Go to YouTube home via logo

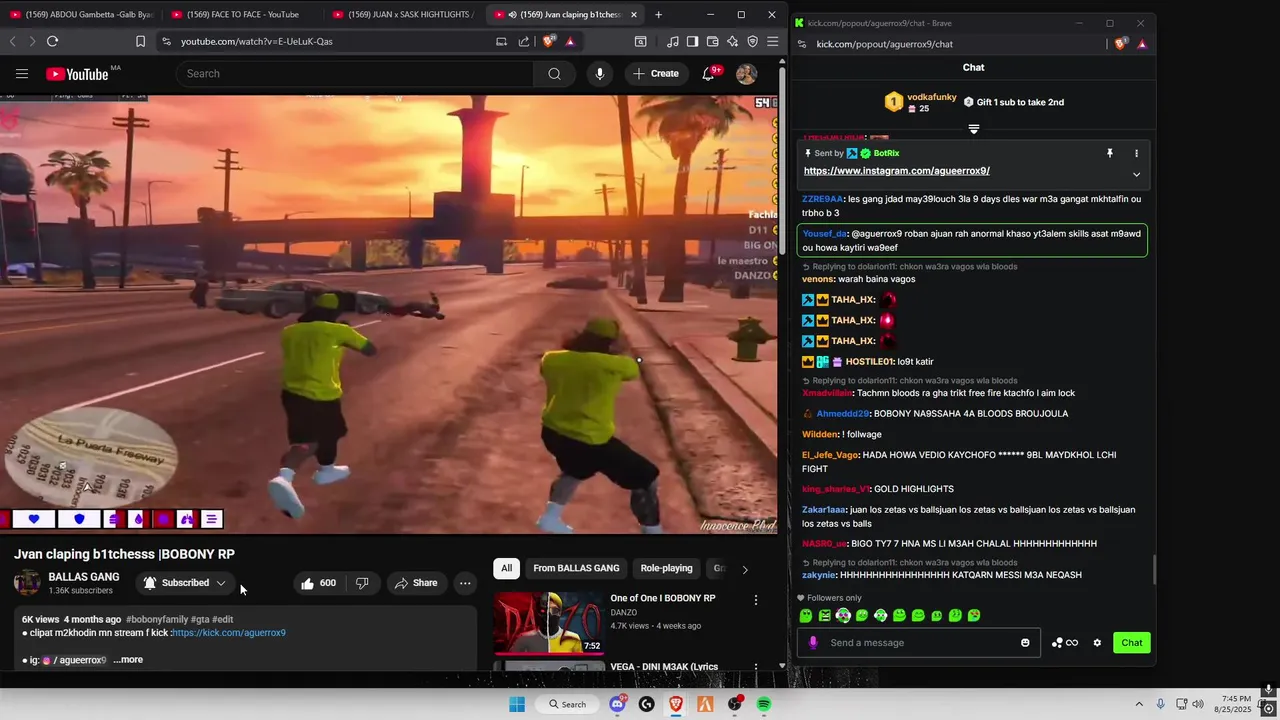pyautogui.click(x=77, y=73)
